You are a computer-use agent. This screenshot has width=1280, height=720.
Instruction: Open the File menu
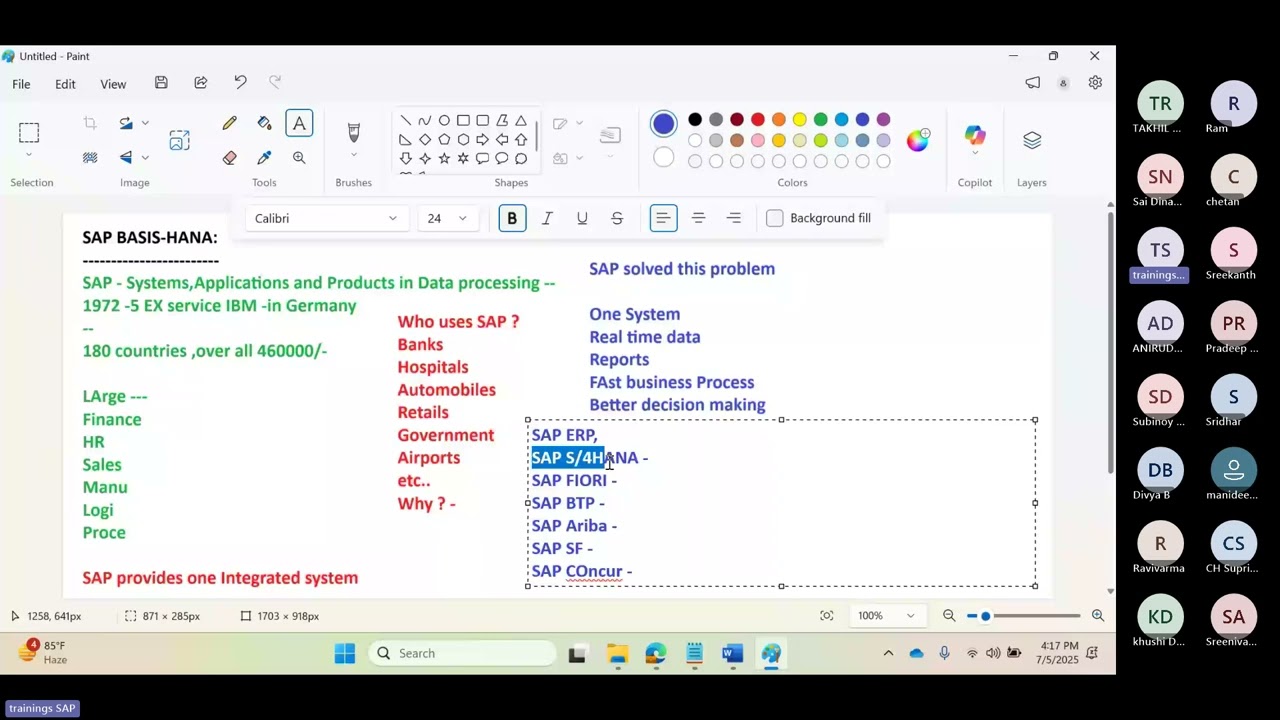click(21, 84)
